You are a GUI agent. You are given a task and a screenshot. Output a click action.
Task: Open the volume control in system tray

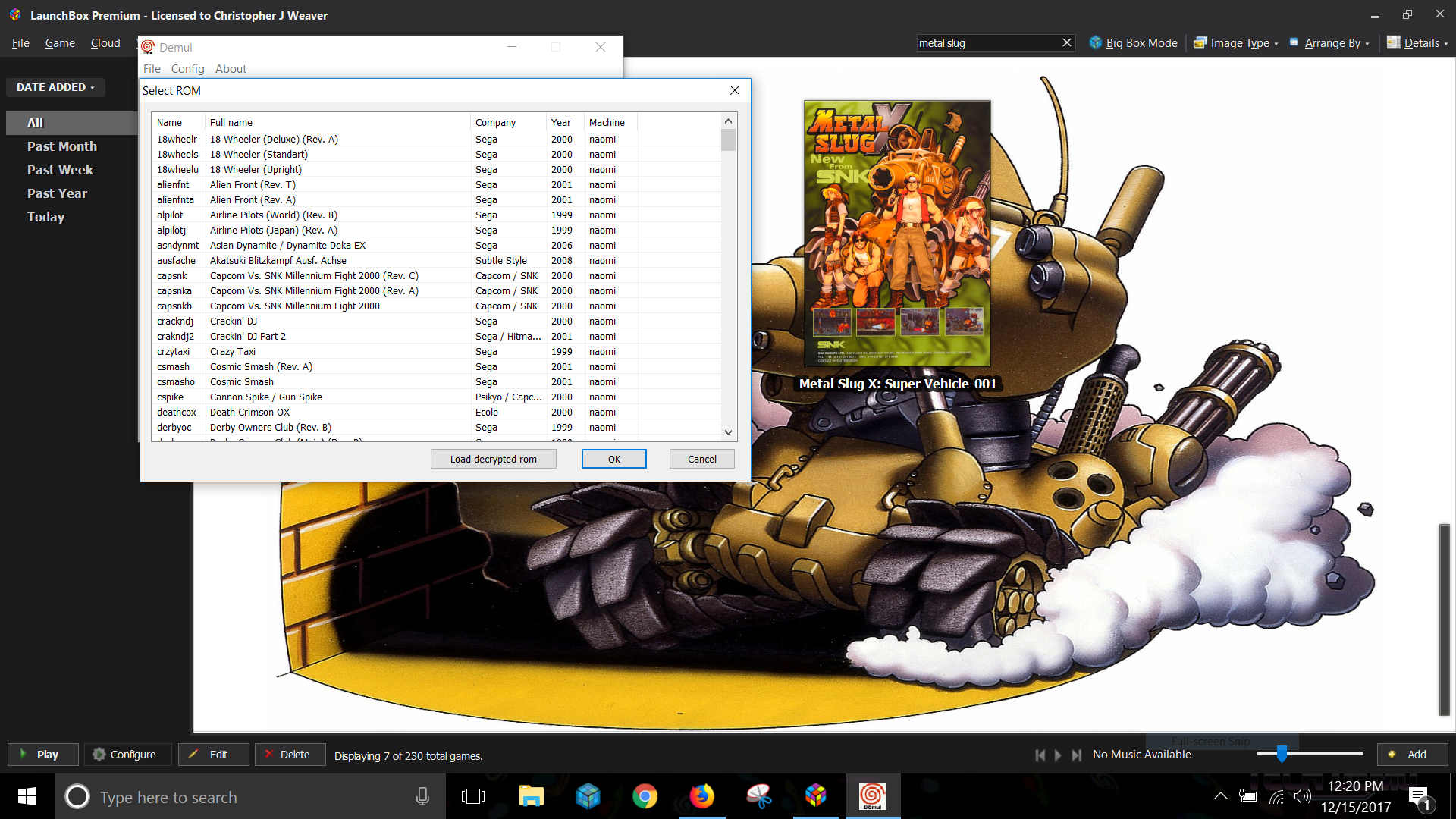1303,796
